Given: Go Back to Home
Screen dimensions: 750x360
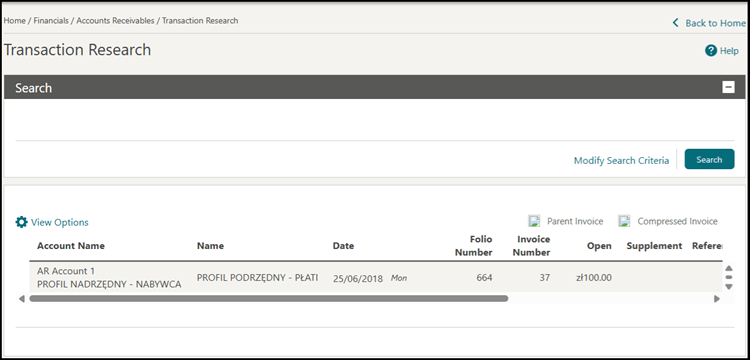Looking at the screenshot, I should click(x=715, y=23).
